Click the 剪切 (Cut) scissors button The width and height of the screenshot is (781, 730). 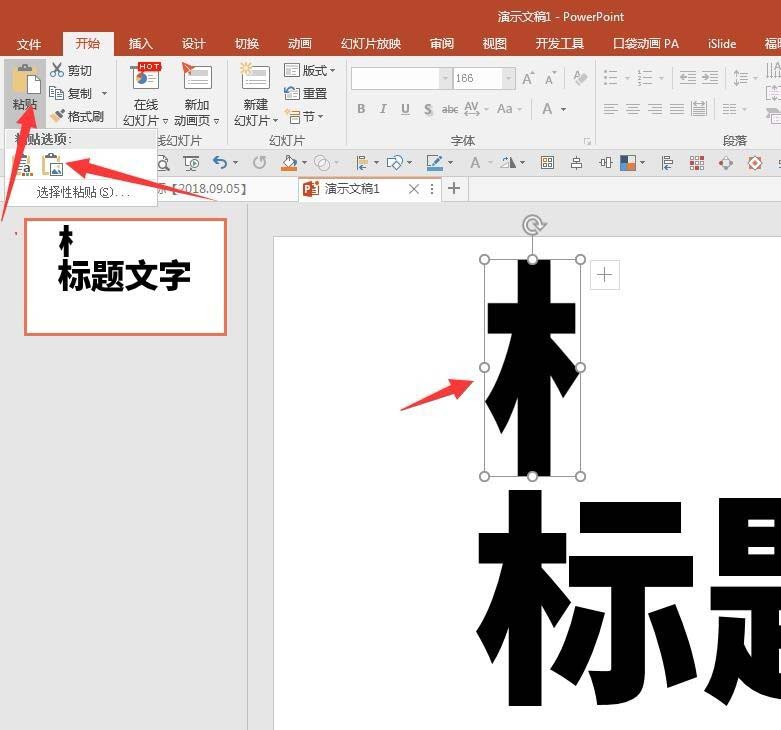71,71
